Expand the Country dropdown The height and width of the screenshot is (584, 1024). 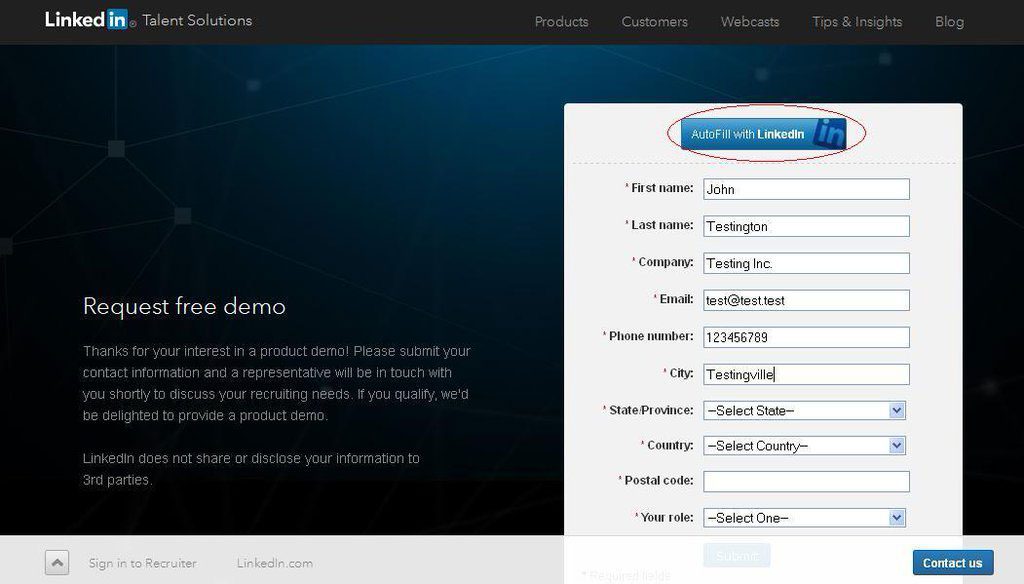tap(805, 446)
